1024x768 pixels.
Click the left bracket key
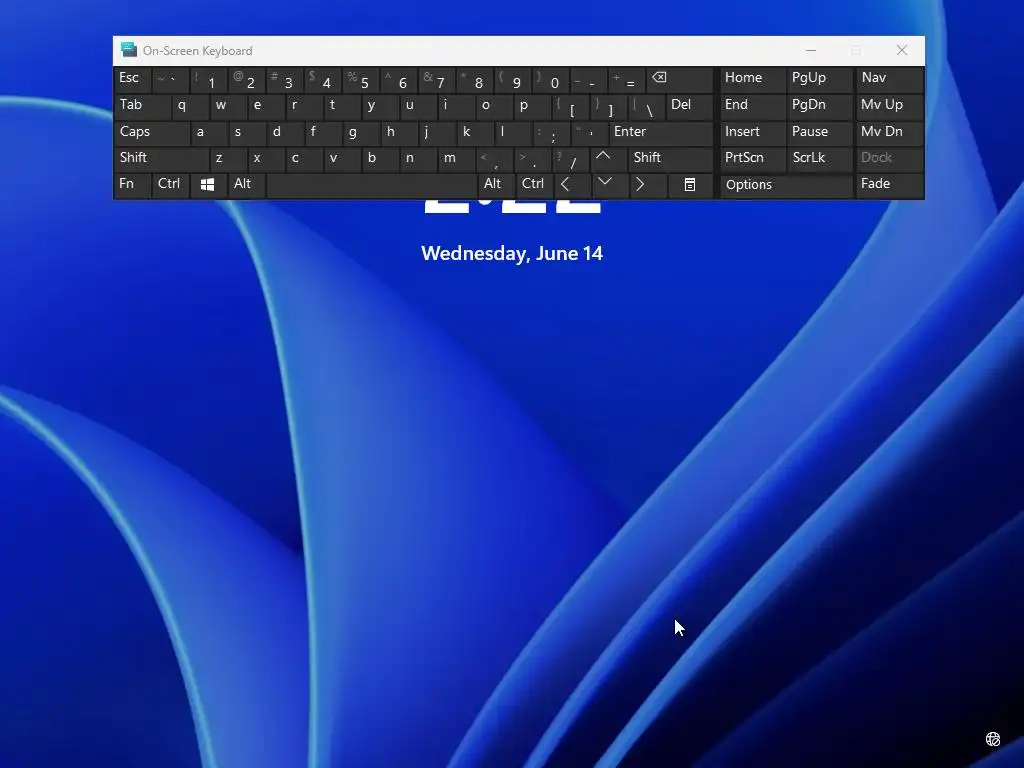570,106
